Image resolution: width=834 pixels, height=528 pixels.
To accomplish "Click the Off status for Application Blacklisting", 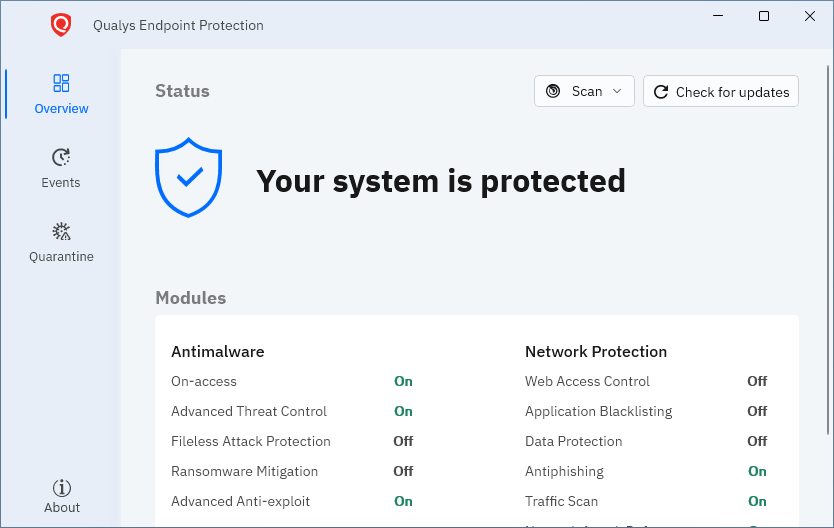I will (757, 411).
